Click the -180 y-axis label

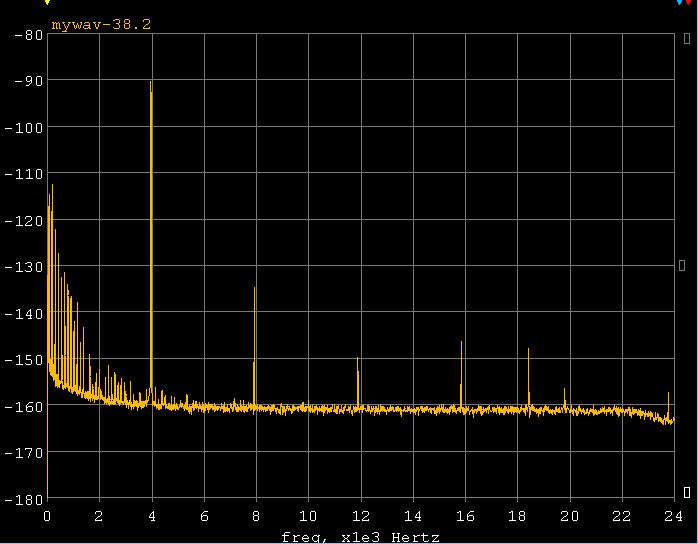click(24, 500)
